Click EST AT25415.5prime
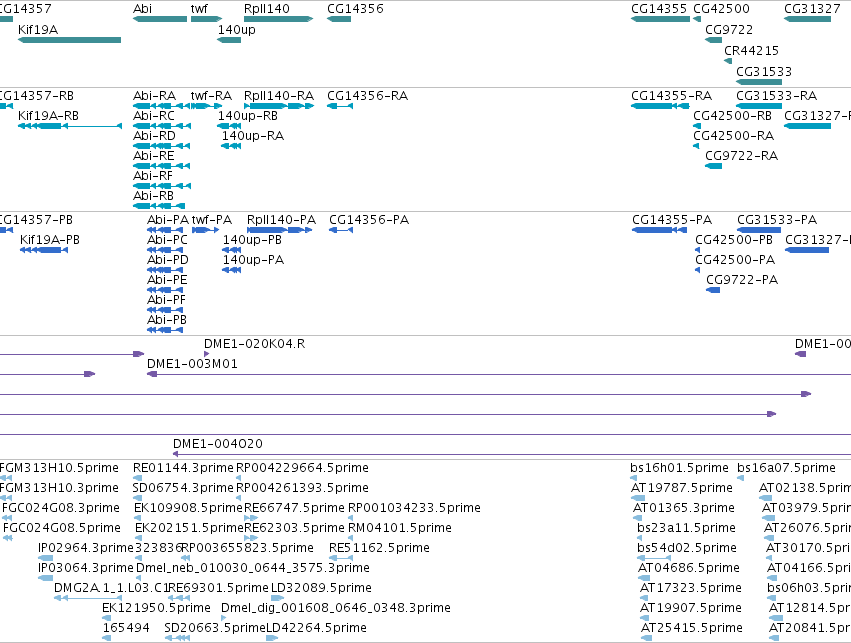 click(692, 628)
